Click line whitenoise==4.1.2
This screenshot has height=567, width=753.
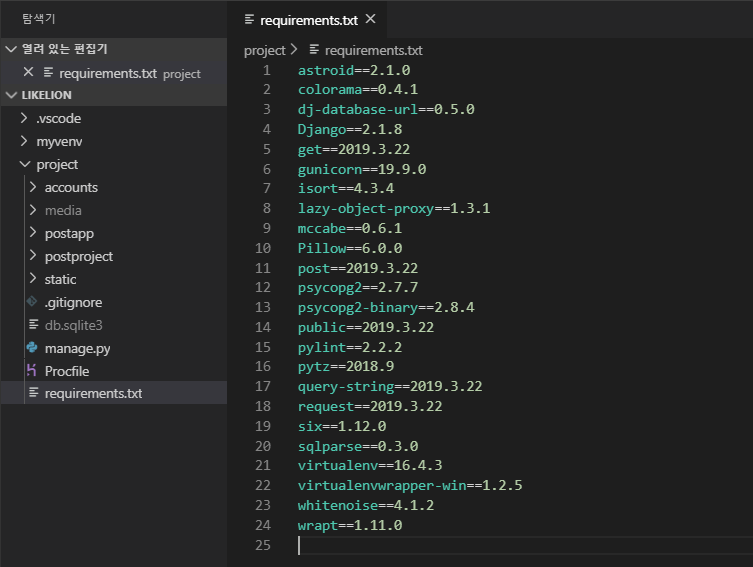366,506
